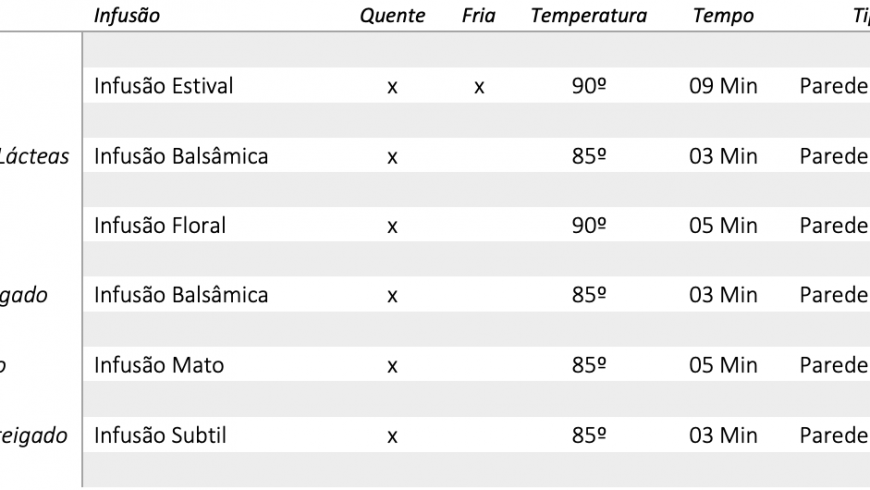Click 03 Min in the Infusão Subtil row
The height and width of the screenshot is (490, 870).
pyautogui.click(x=723, y=436)
